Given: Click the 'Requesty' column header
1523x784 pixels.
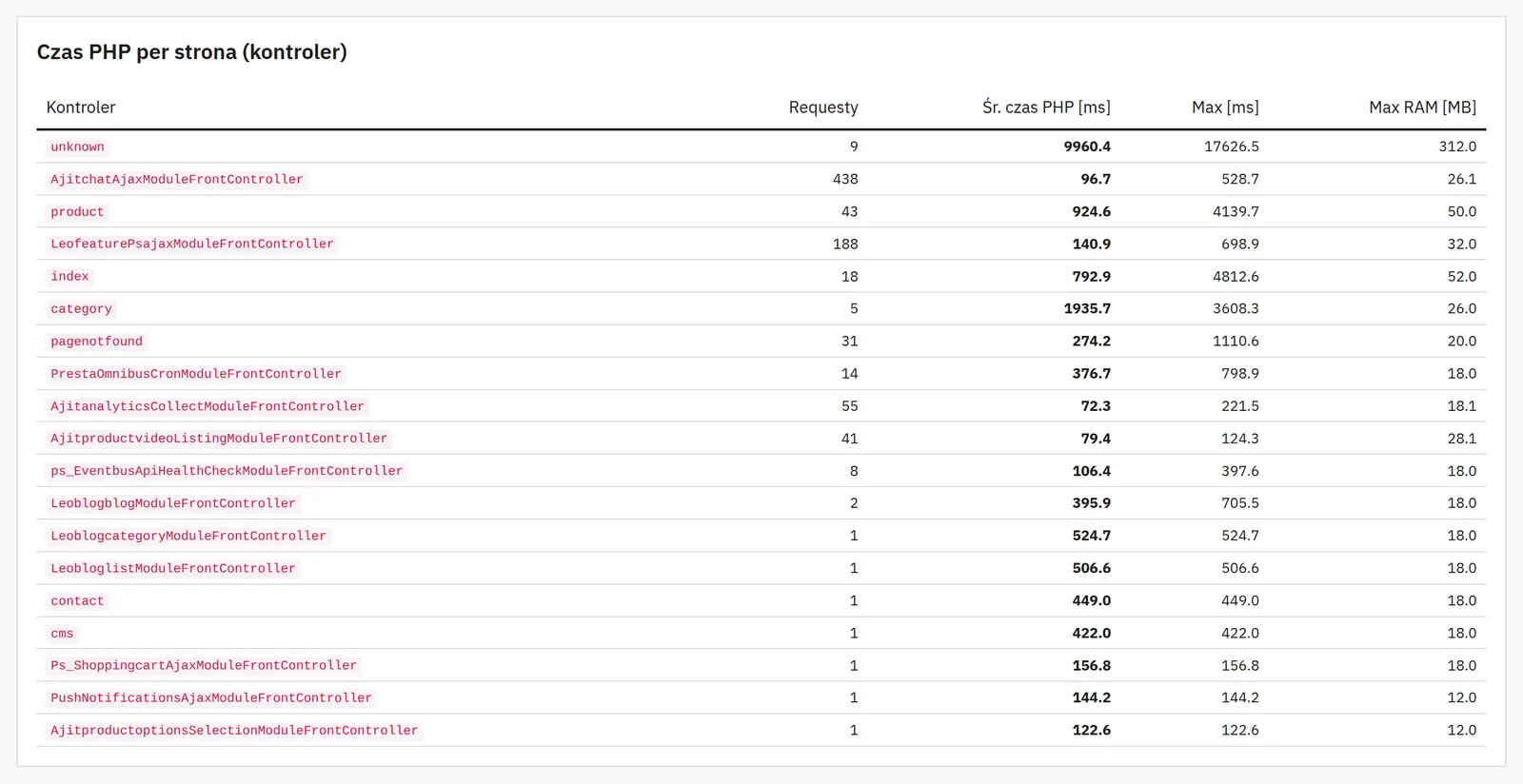Looking at the screenshot, I should (823, 108).
